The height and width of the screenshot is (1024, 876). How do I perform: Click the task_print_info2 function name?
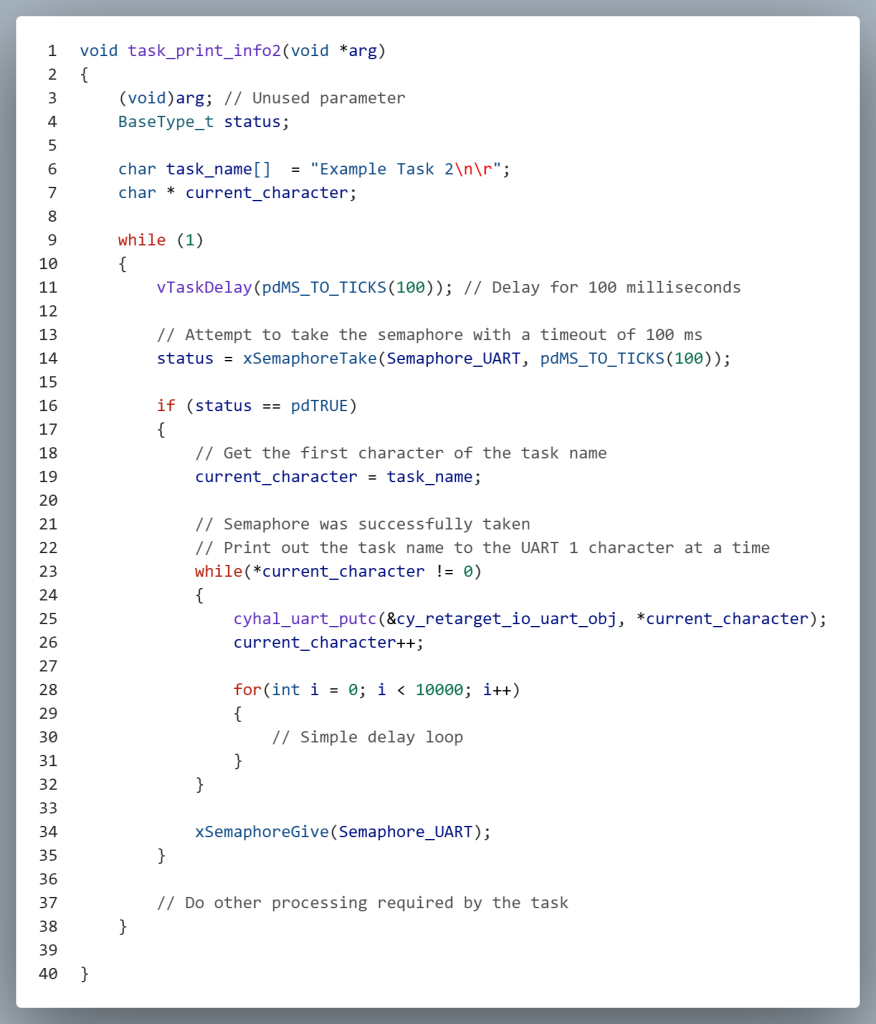pyautogui.click(x=204, y=50)
